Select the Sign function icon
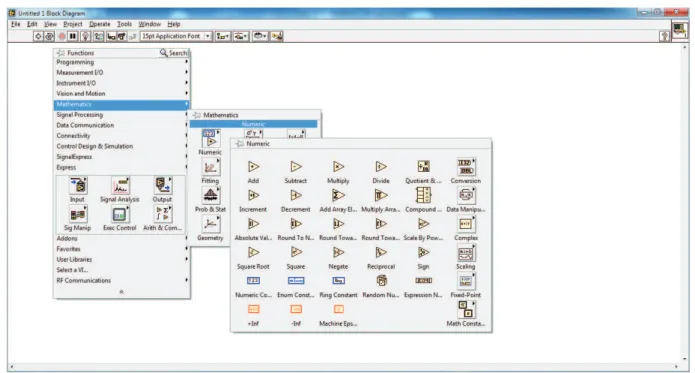Image resolution: width=695 pixels, height=373 pixels. 423,253
